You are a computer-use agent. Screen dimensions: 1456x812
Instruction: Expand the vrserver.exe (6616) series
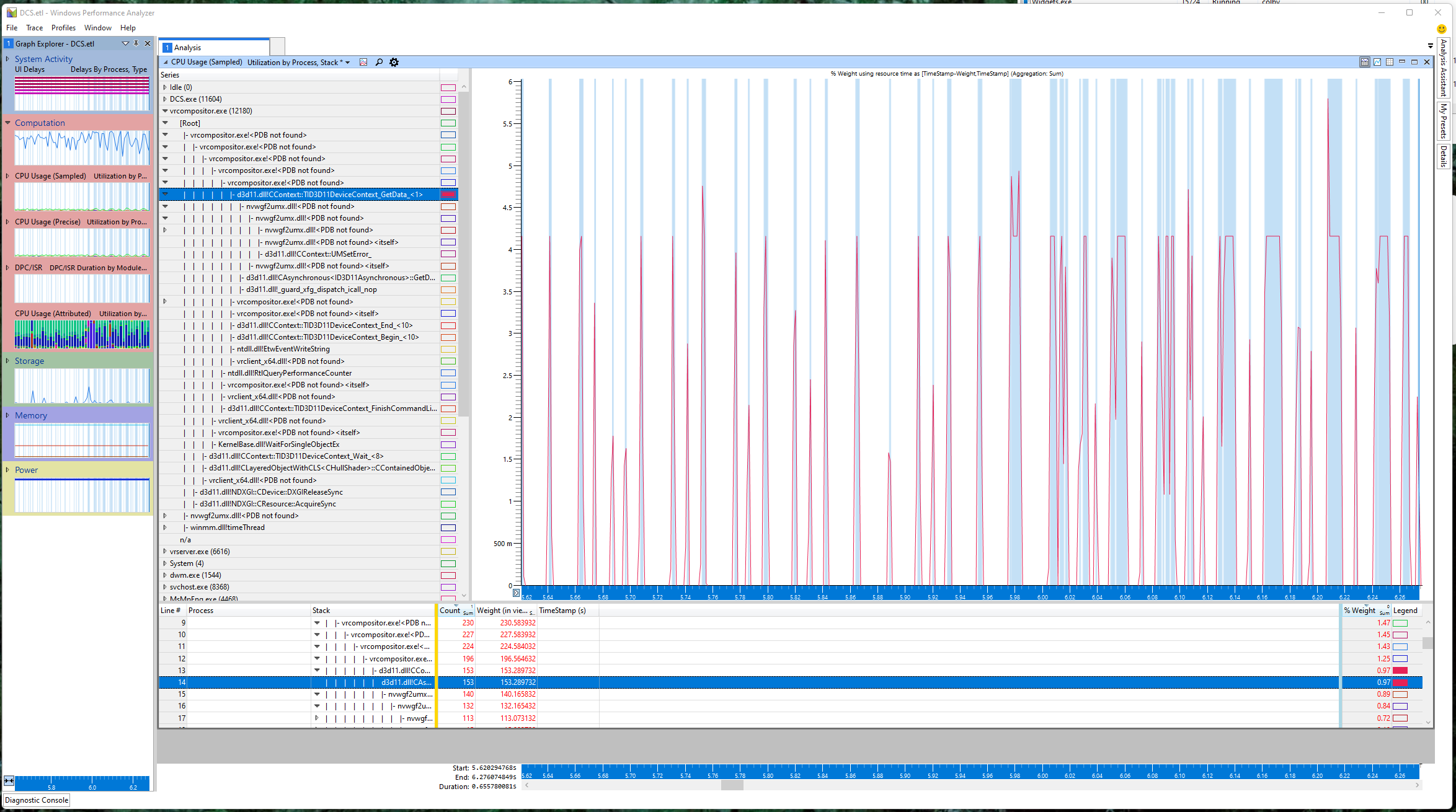coord(165,552)
